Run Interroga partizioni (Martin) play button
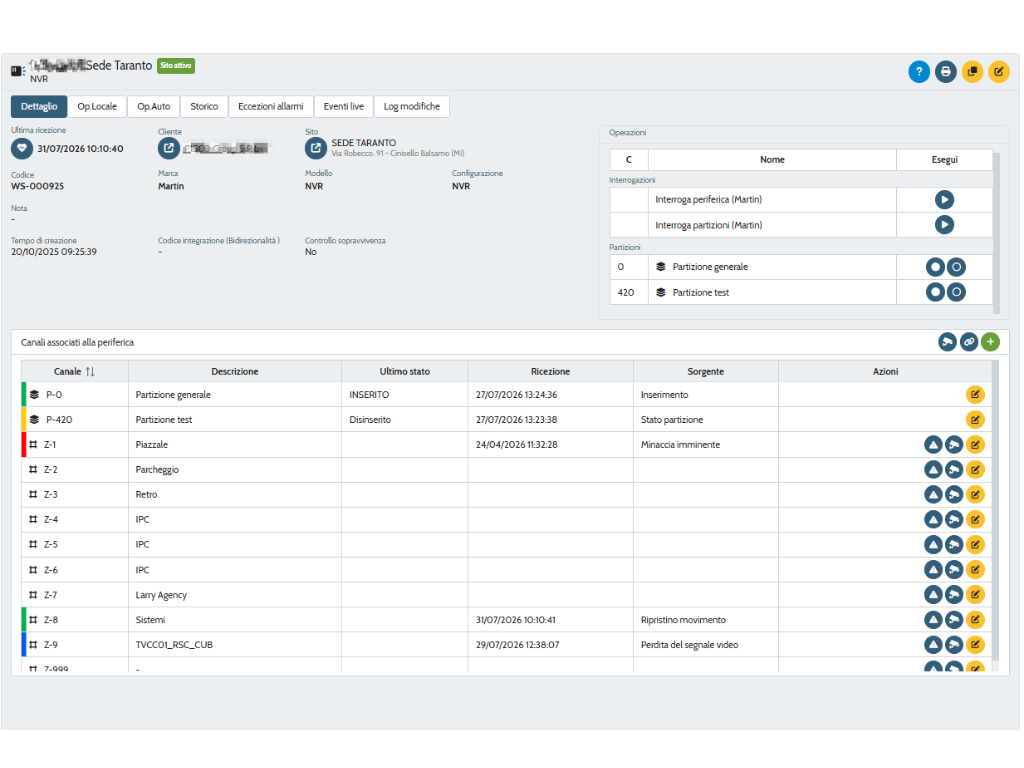The height and width of the screenshot is (768, 1024). (x=944, y=225)
